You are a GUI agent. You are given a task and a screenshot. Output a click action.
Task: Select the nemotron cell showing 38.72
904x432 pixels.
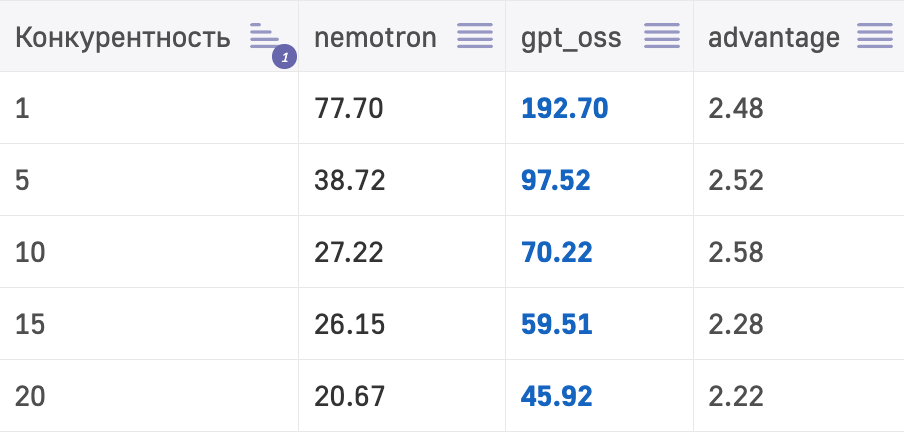coord(349,180)
